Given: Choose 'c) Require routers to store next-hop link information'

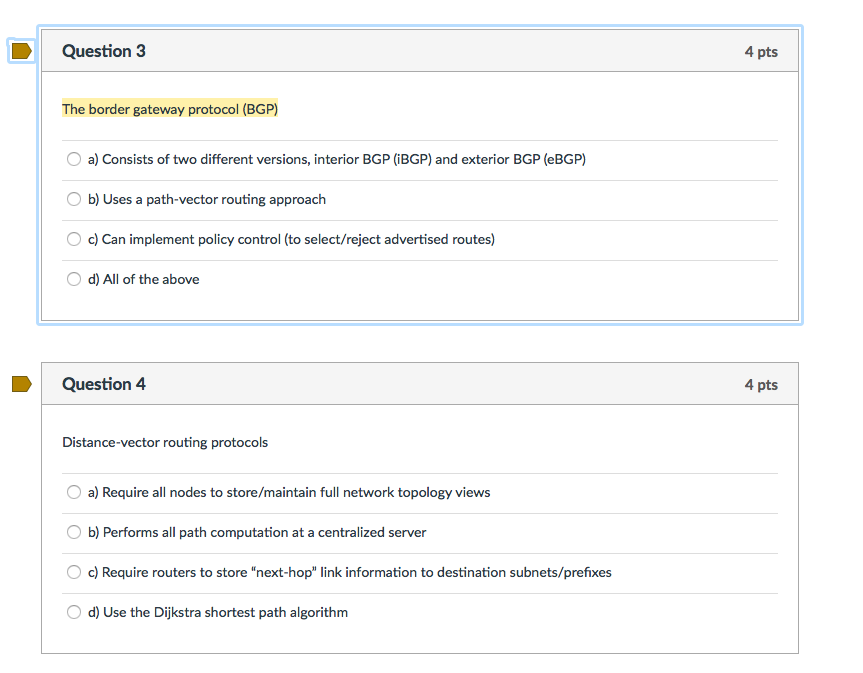Looking at the screenshot, I should click(x=74, y=572).
